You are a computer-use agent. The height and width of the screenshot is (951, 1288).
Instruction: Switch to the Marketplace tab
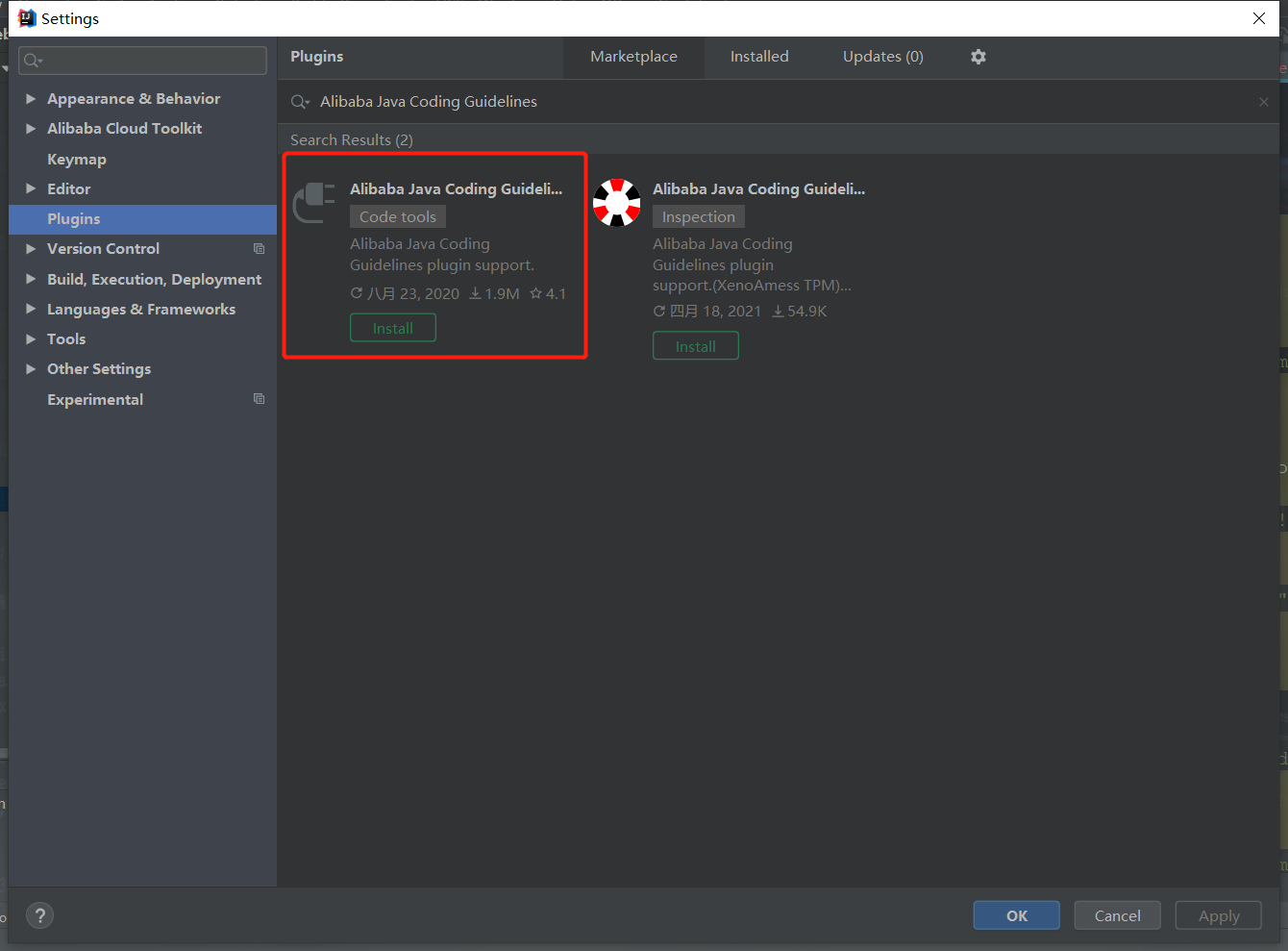pos(633,57)
